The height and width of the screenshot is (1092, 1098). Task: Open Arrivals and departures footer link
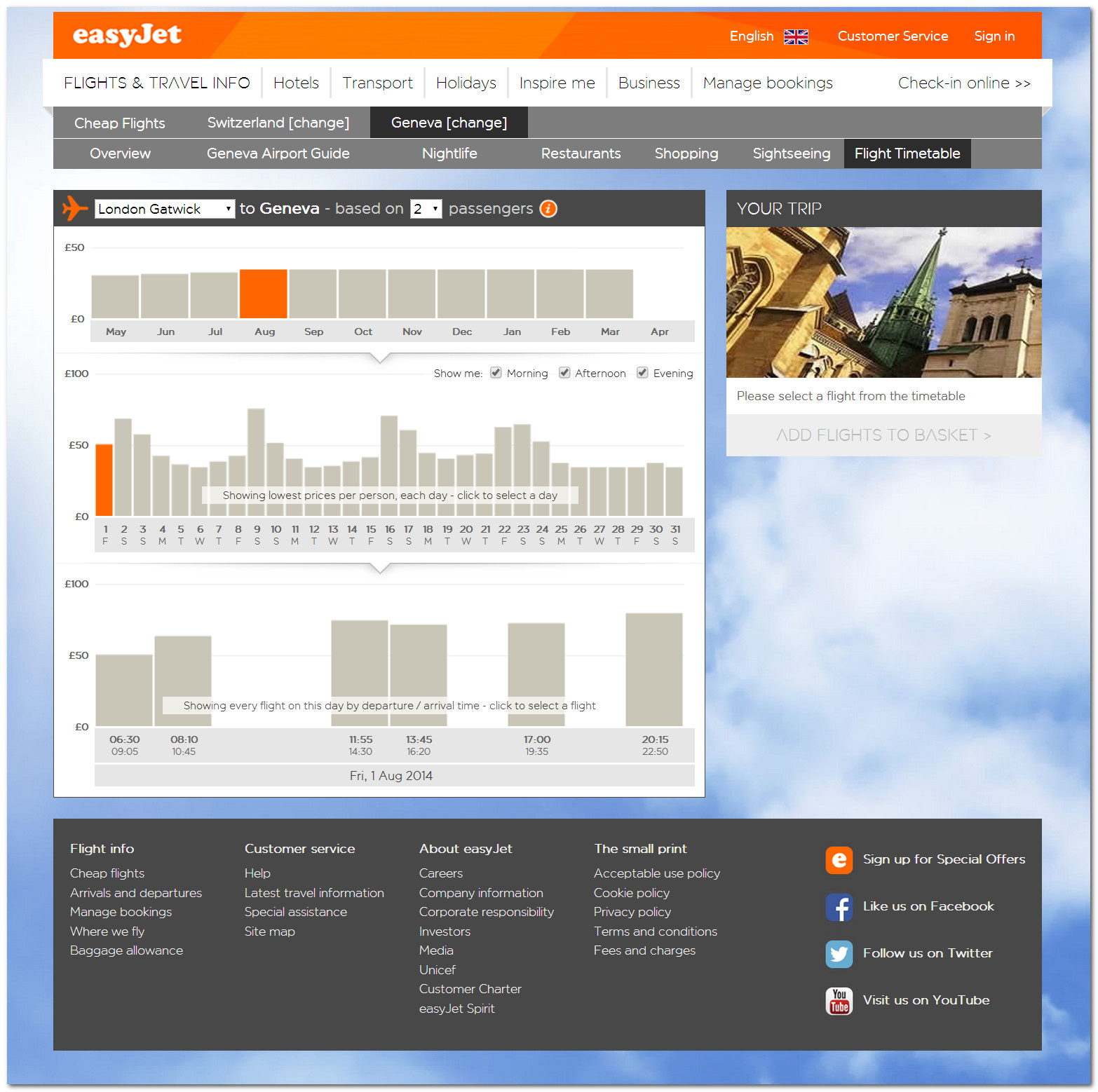point(136,893)
